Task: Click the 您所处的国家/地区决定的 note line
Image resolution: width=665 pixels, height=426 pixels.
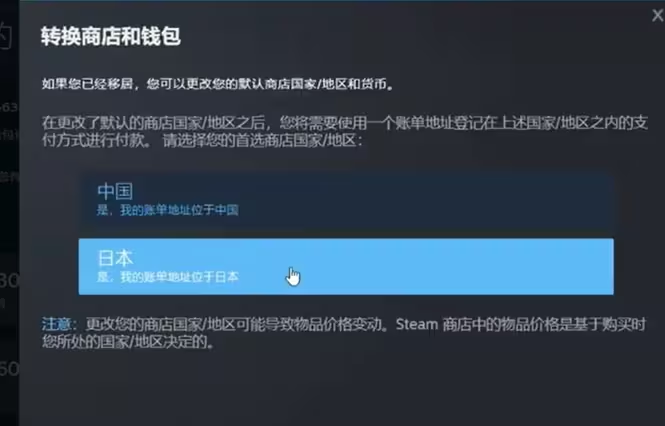Action: pyautogui.click(x=128, y=342)
